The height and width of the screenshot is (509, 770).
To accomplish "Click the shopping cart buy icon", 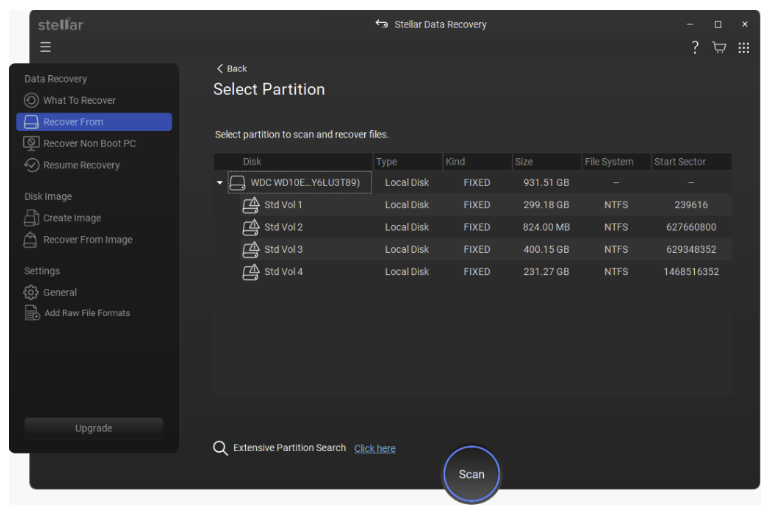I will 719,48.
